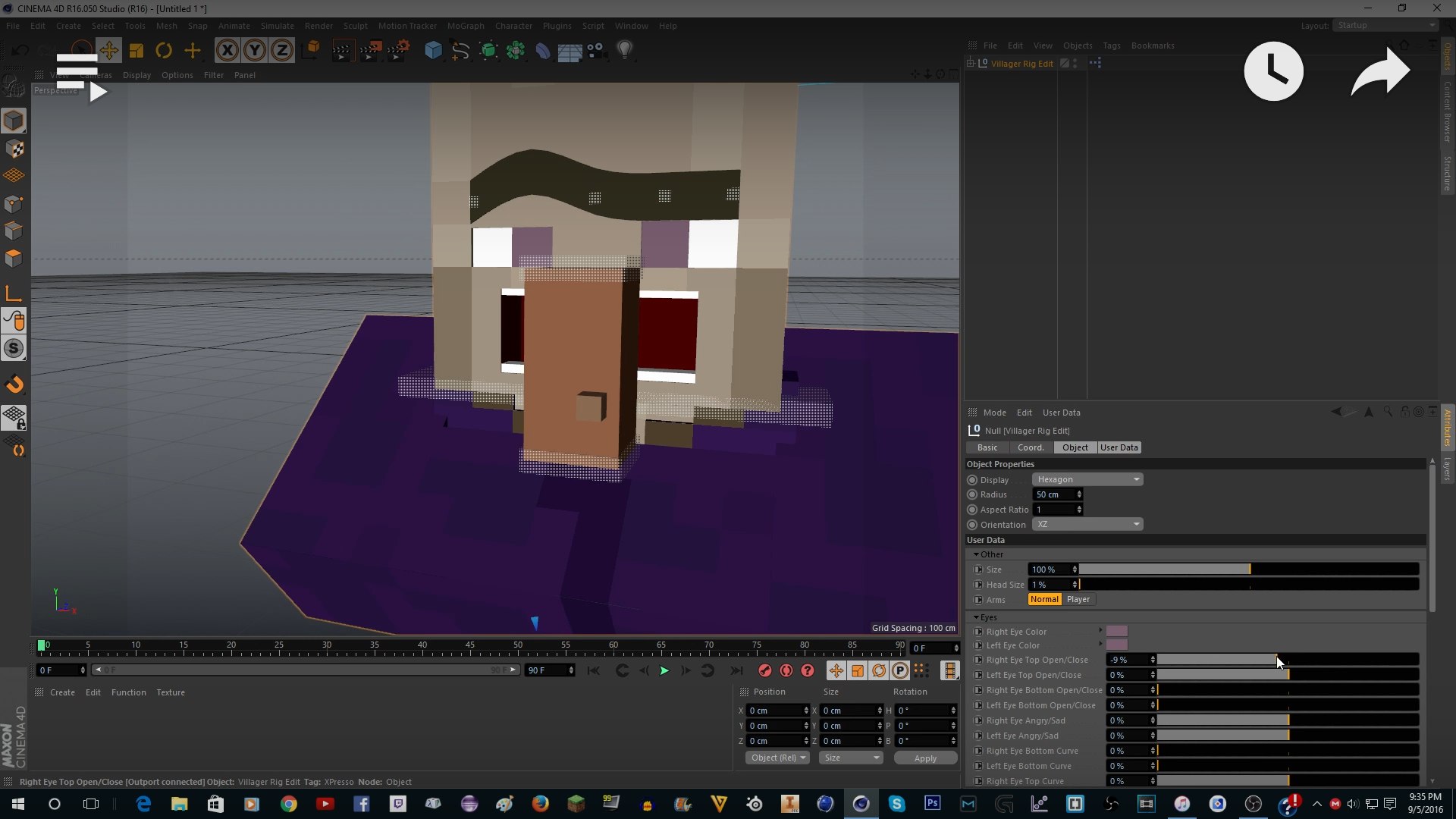Open the timeline film strip options
This screenshot has width=1456, height=819.
(949, 670)
